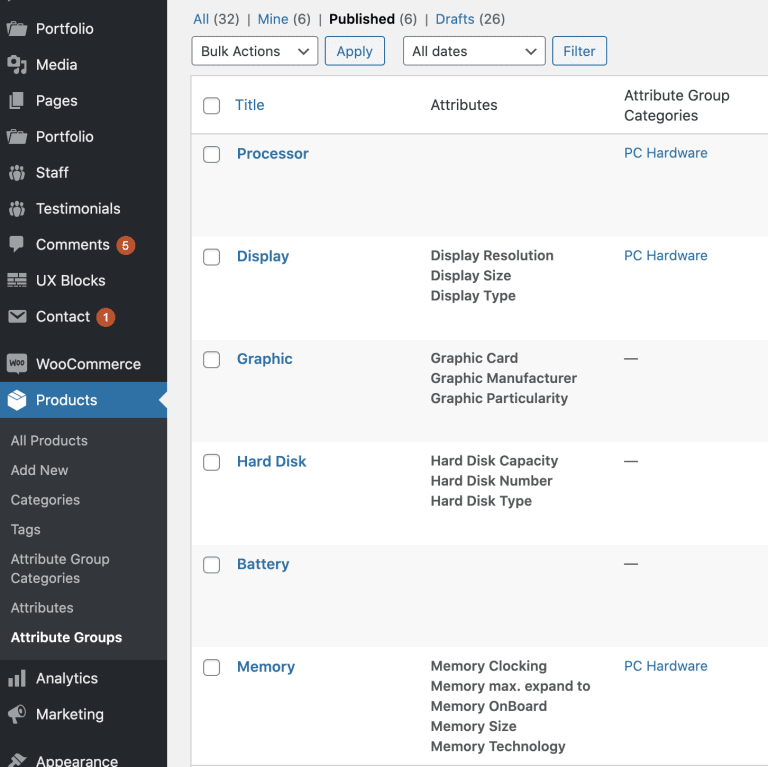Click the UX Blocks grid icon
This screenshot has height=767, width=768.
17,281
